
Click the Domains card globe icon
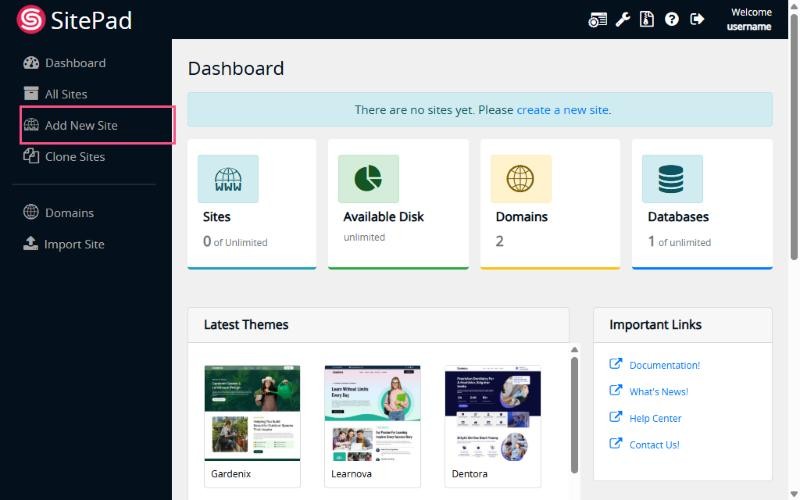(520, 179)
